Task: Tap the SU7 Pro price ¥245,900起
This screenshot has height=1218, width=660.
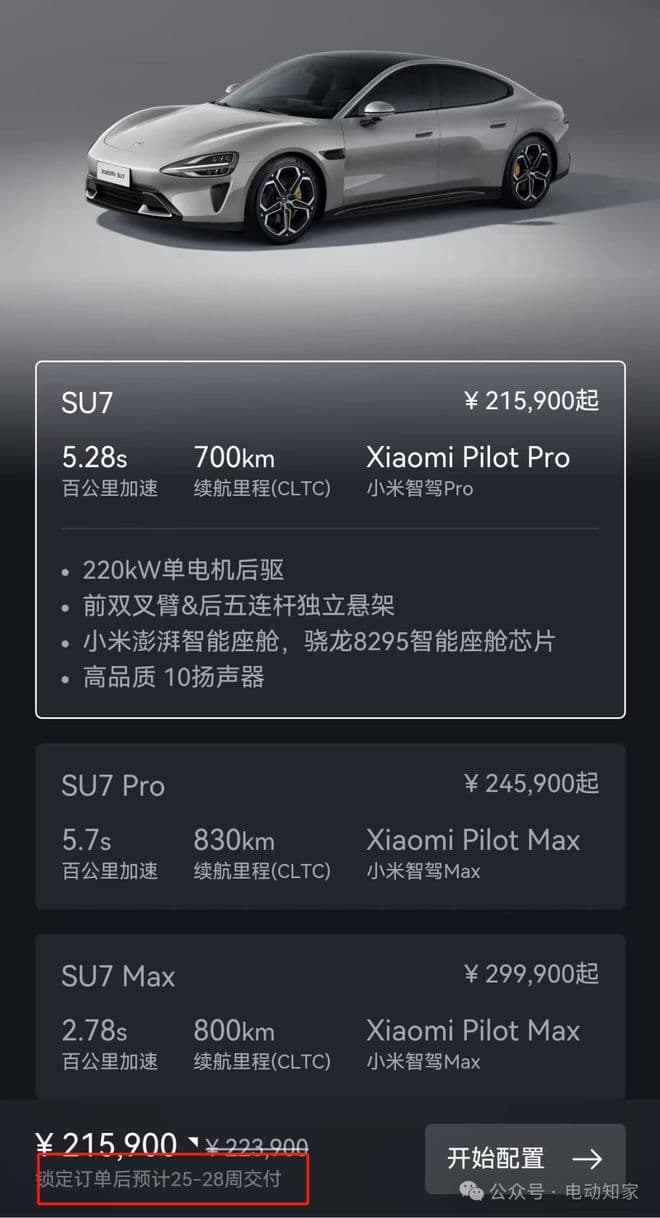Action: [531, 783]
